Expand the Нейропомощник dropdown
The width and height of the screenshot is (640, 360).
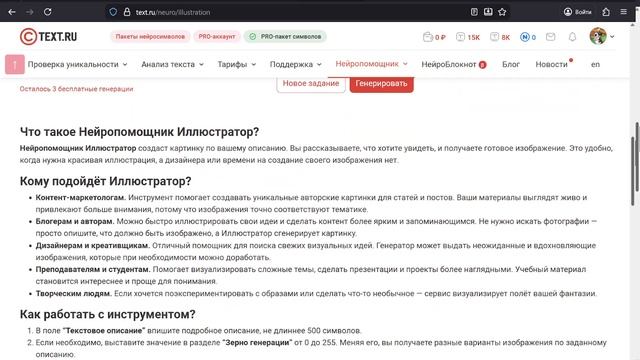click(x=371, y=64)
